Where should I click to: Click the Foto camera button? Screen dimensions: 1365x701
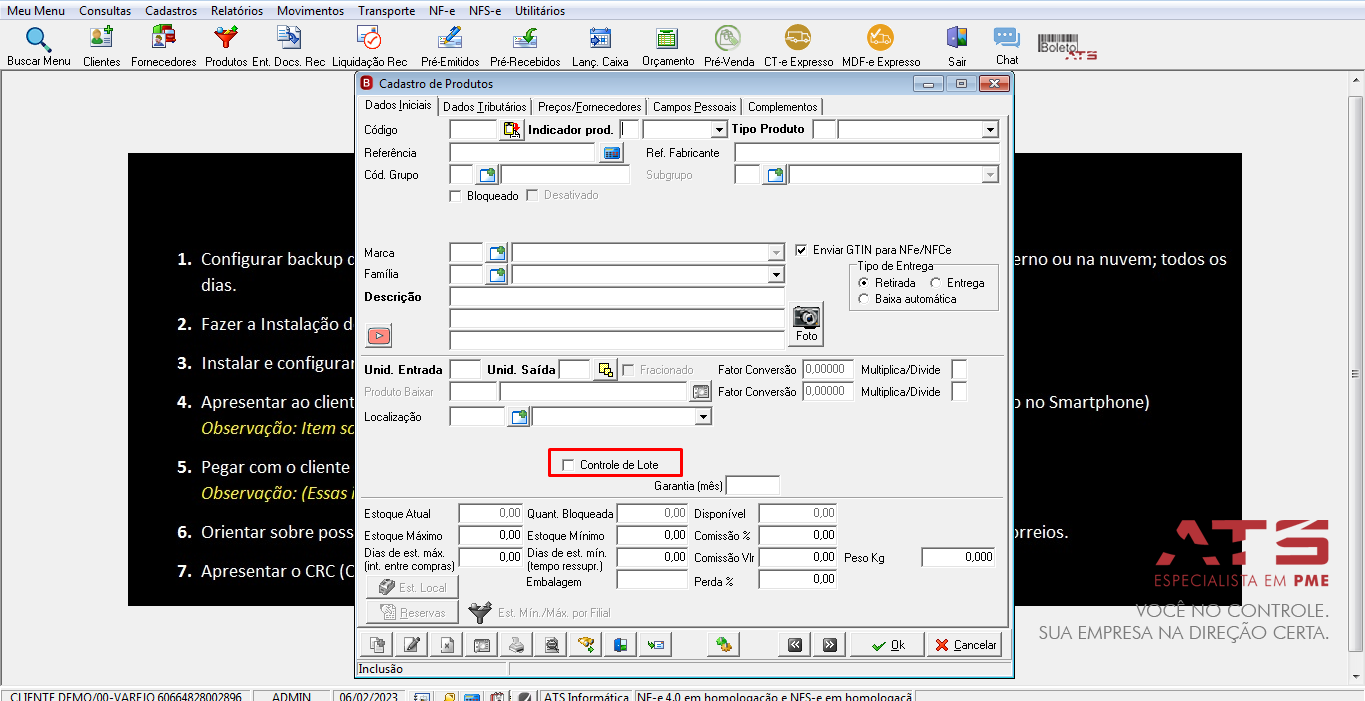pyautogui.click(x=806, y=324)
